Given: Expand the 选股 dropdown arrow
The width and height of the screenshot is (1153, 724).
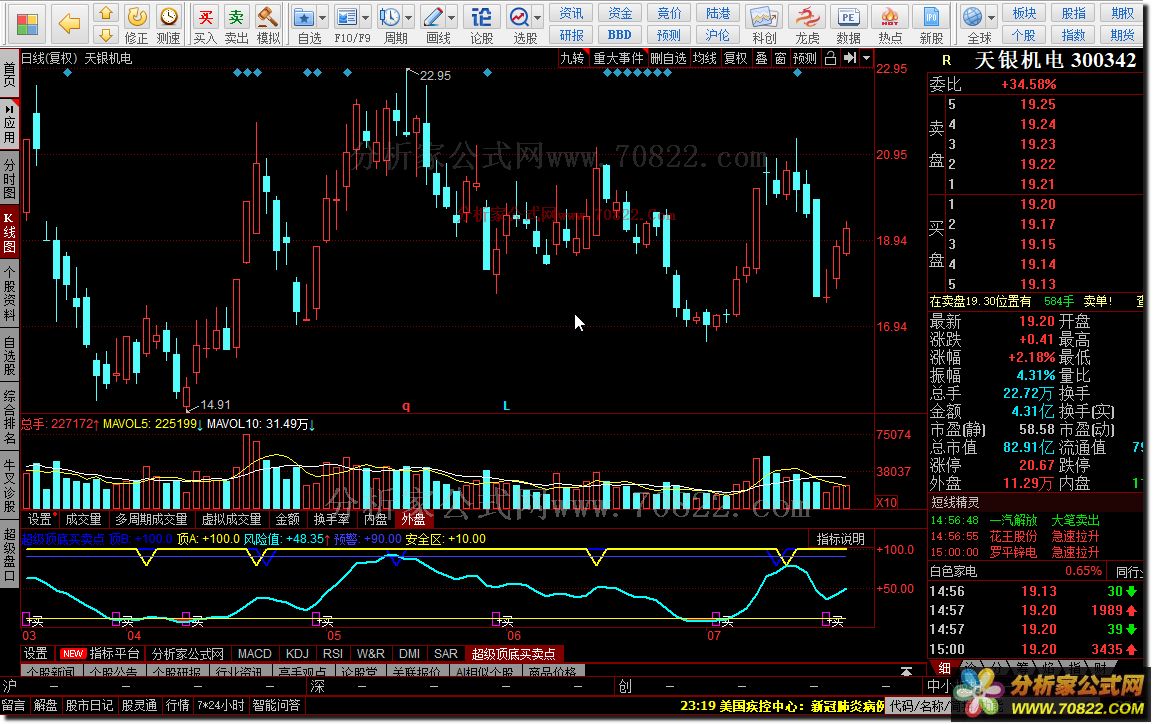Looking at the screenshot, I should coord(538,17).
